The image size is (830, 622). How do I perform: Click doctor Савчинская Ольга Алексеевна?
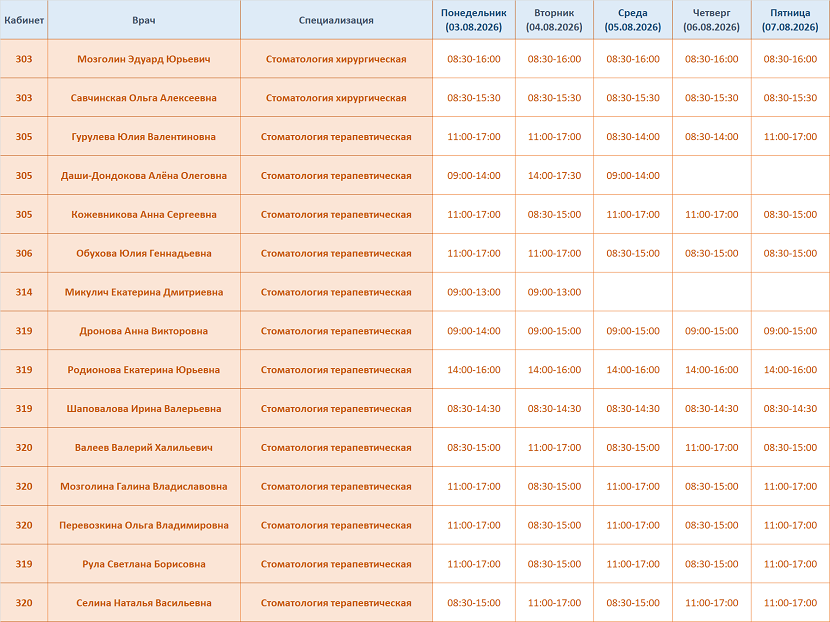point(144,98)
